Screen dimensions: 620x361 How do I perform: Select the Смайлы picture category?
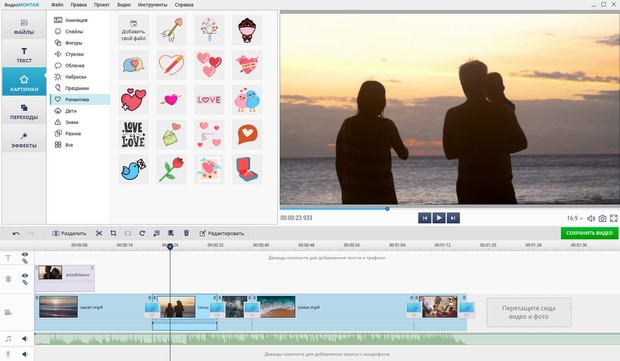79,31
